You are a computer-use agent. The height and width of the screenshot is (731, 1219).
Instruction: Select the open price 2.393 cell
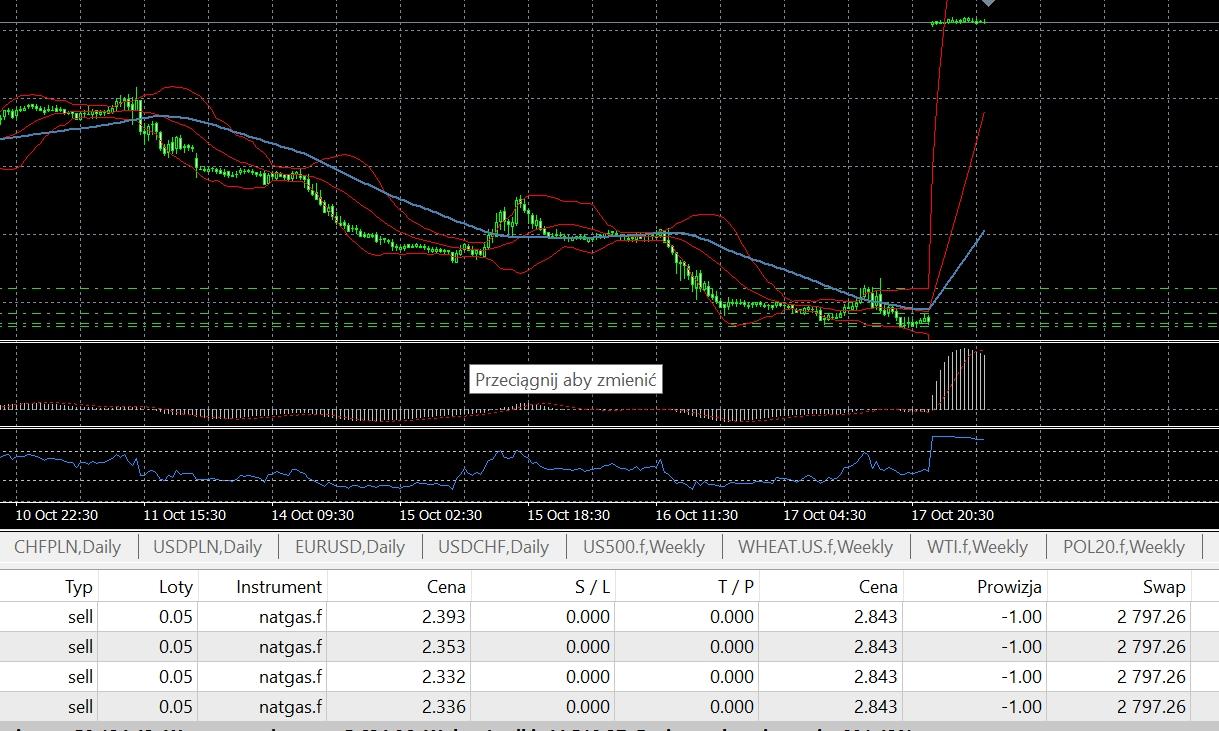pos(444,617)
